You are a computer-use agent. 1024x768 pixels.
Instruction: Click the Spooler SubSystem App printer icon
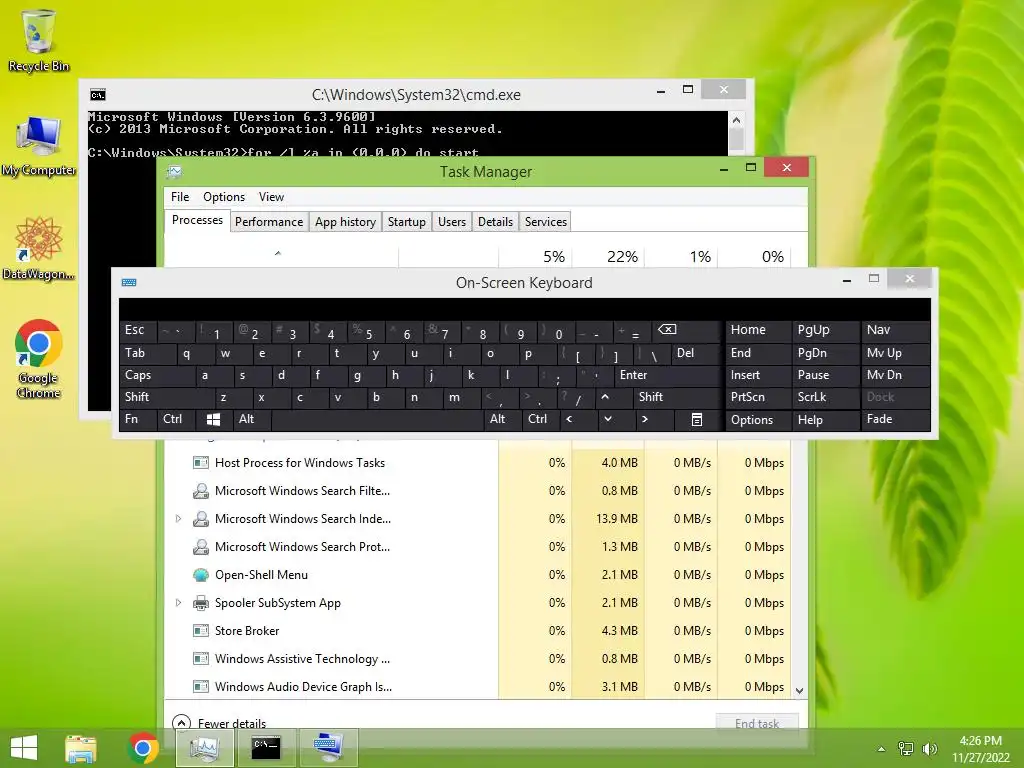point(200,603)
